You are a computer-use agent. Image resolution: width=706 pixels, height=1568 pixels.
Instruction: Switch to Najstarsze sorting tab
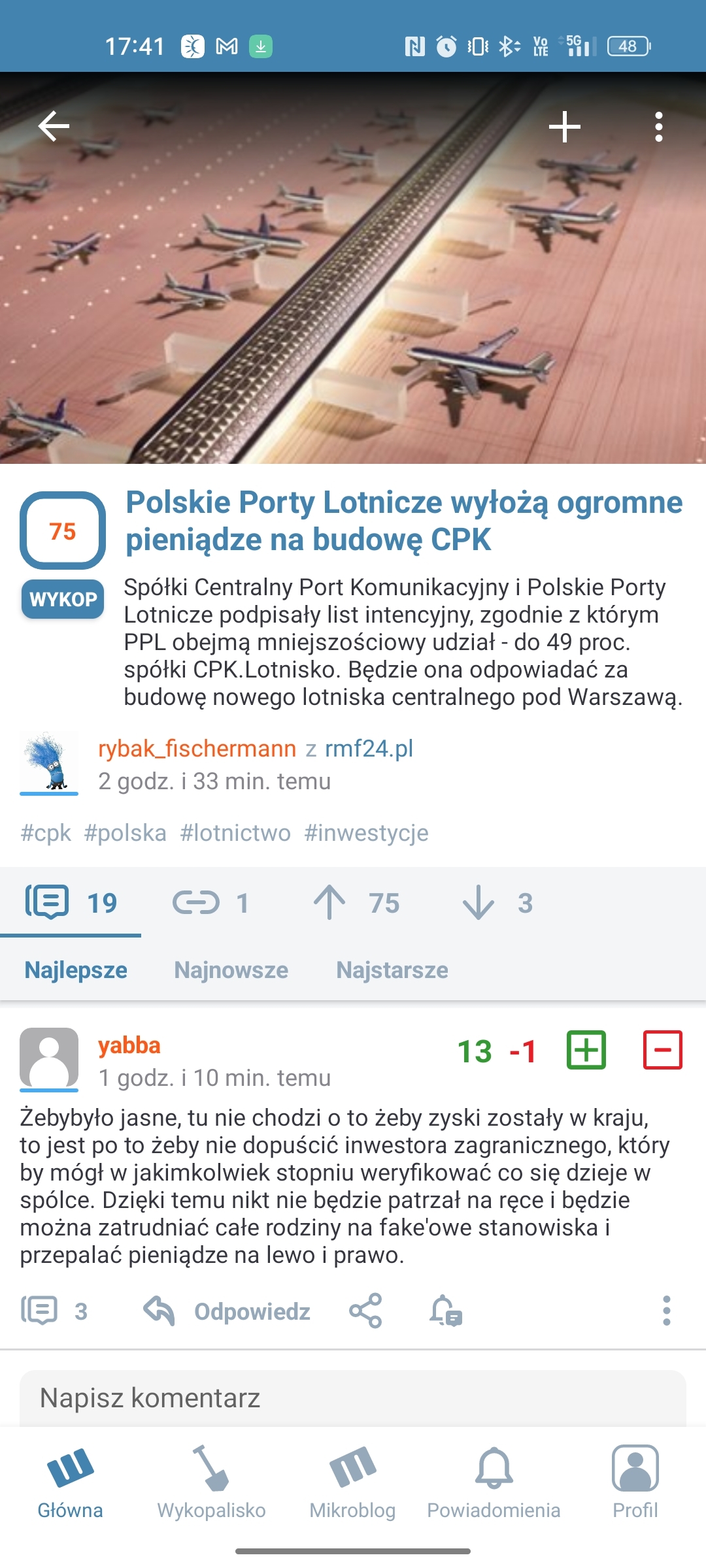[392, 970]
